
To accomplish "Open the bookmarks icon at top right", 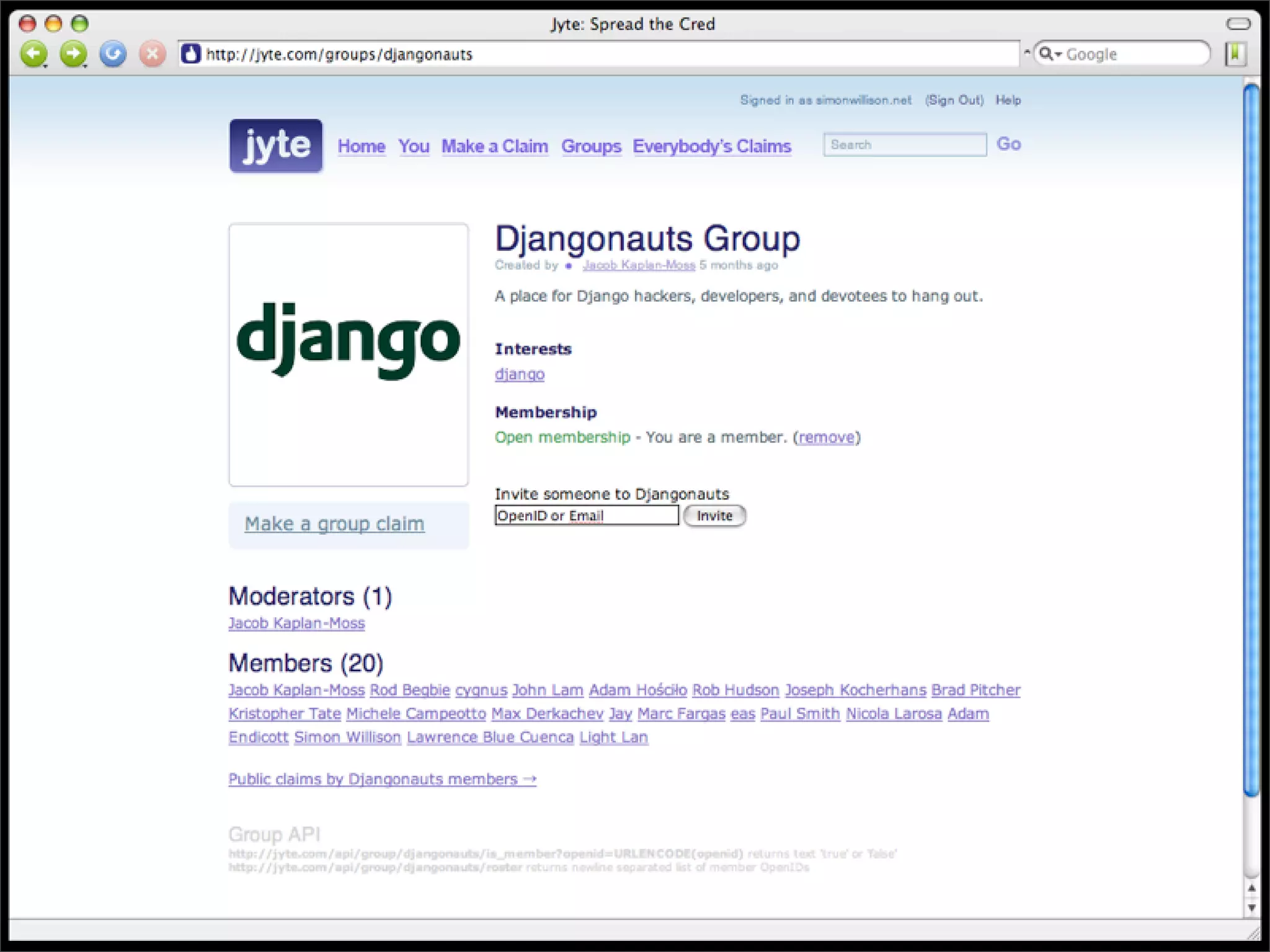I will pos(1235,54).
